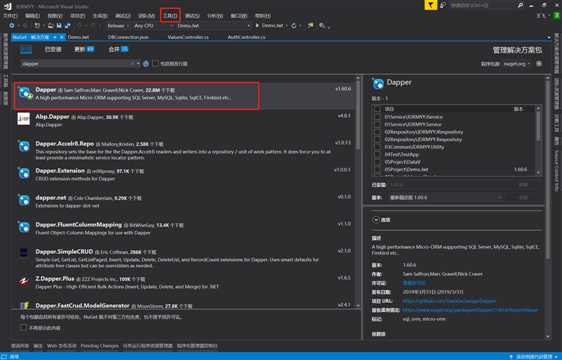
Task: Click the Quick Launch magnifier icon
Action: click(520, 5)
